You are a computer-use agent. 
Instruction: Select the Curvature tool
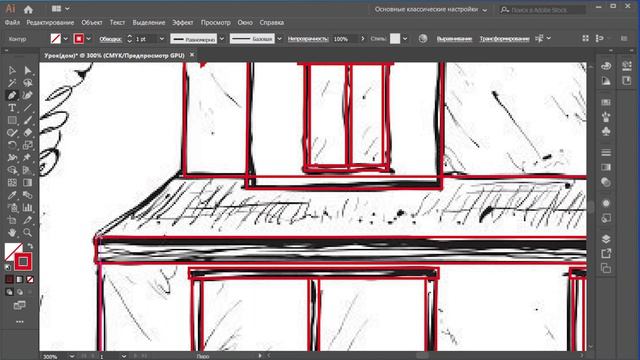(x=27, y=96)
